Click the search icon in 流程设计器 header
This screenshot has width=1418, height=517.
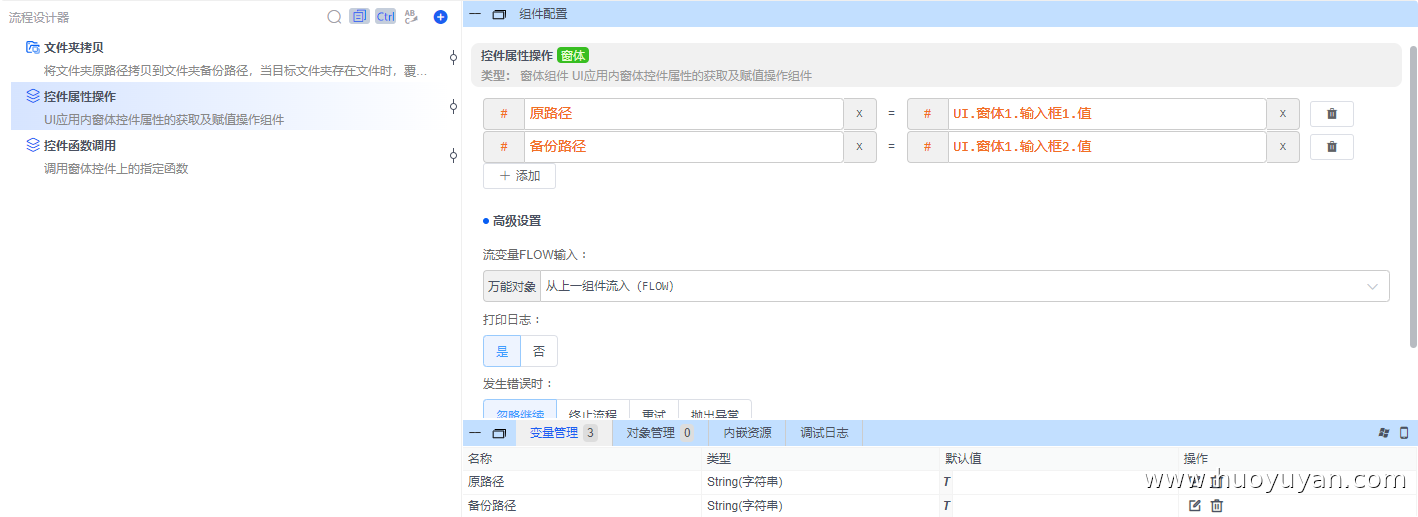point(334,17)
